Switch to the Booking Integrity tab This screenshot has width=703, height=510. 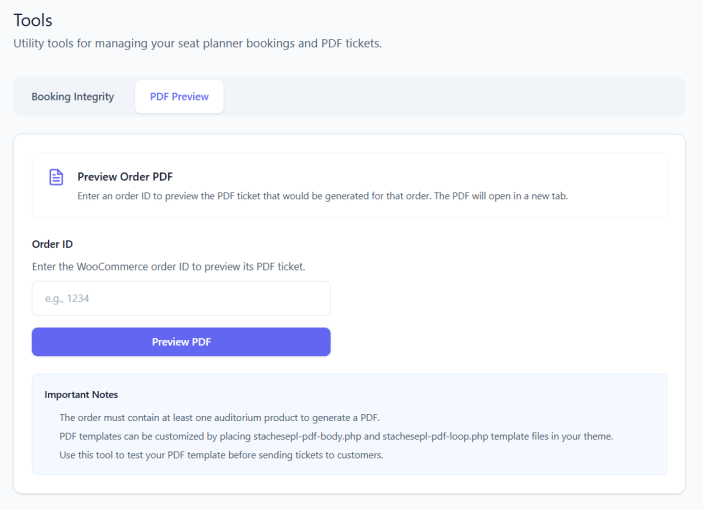click(73, 97)
